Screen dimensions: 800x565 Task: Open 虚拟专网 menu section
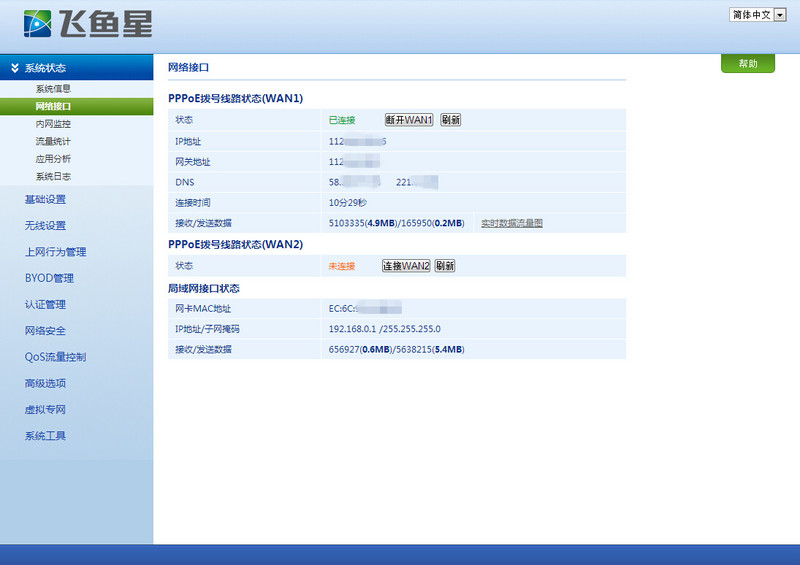pyautogui.click(x=45, y=409)
